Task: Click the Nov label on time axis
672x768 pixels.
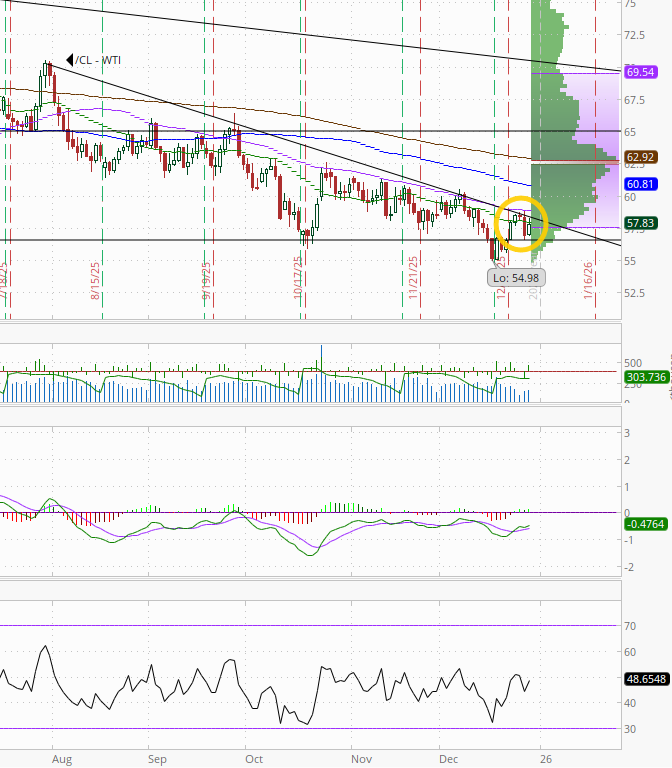Action: [x=361, y=759]
